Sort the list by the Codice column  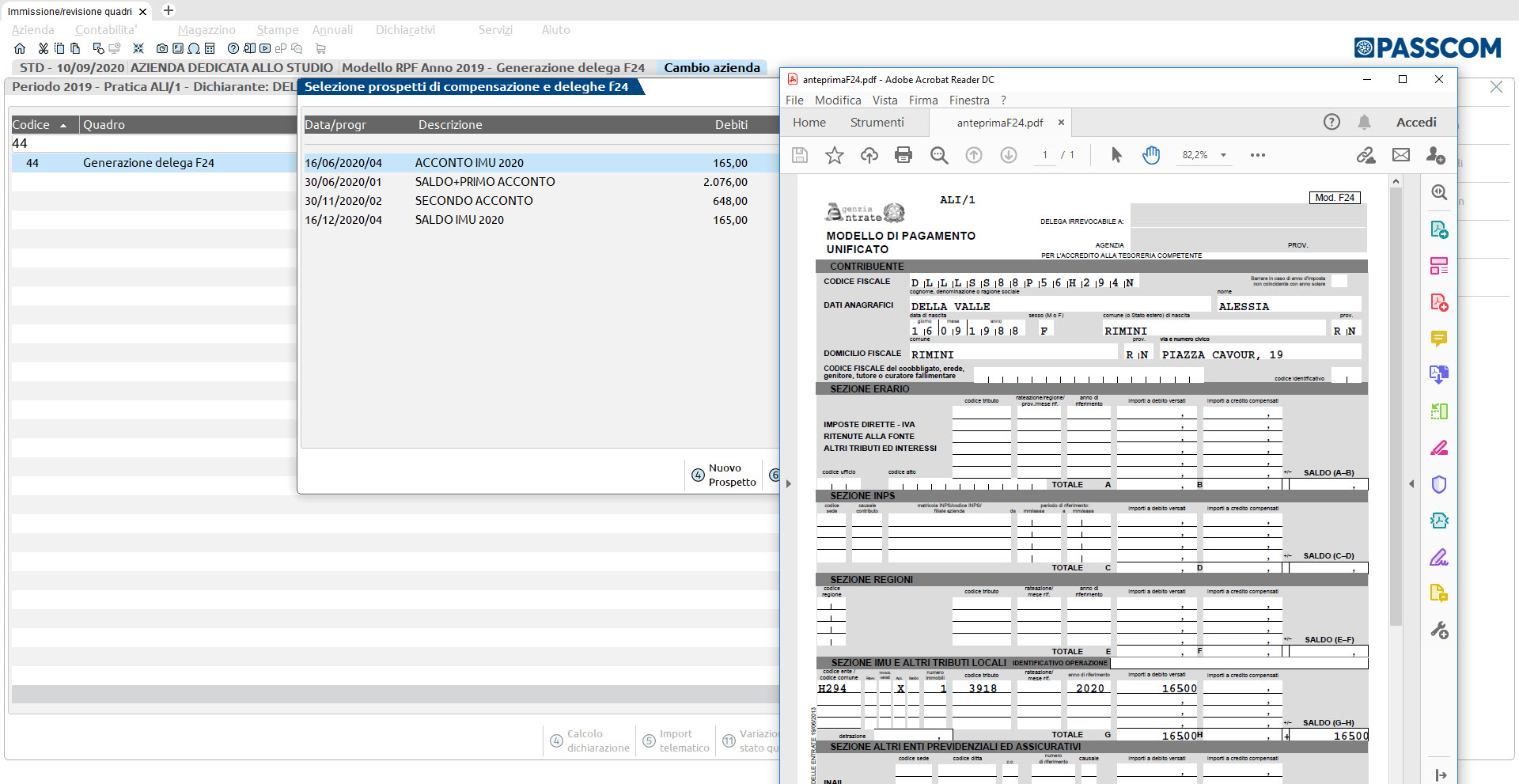click(x=44, y=124)
